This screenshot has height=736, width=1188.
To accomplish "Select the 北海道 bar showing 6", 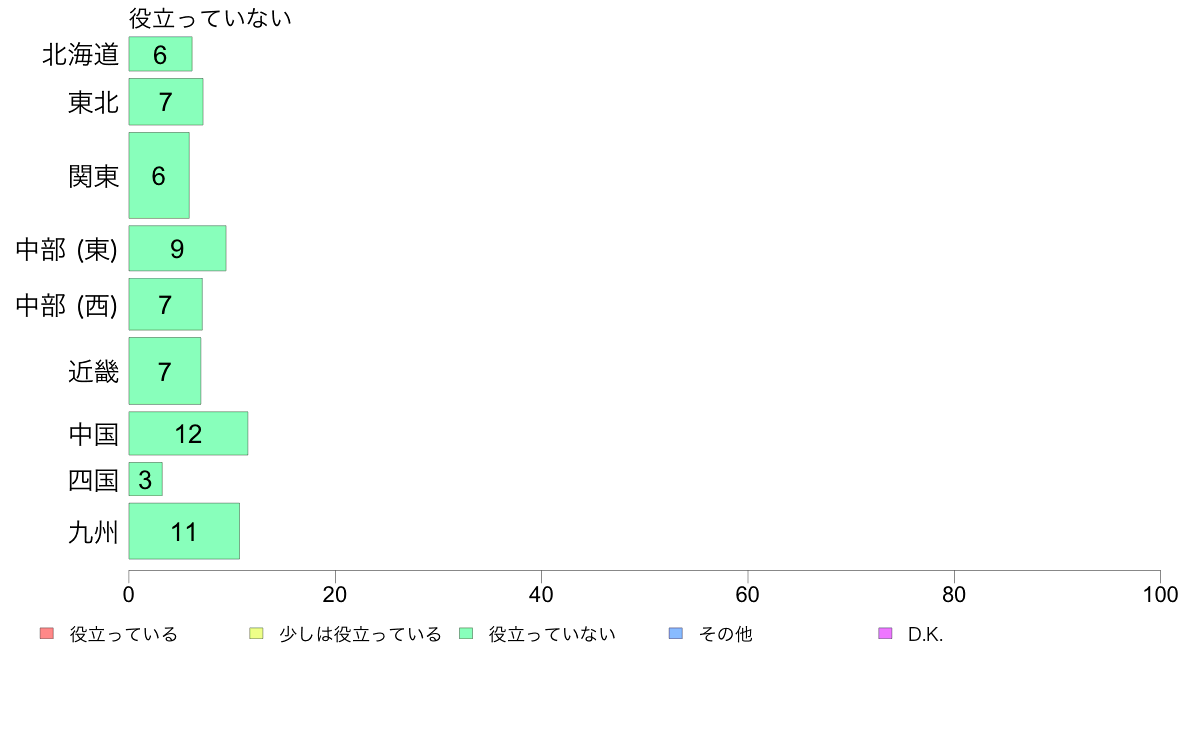I will coord(160,54).
